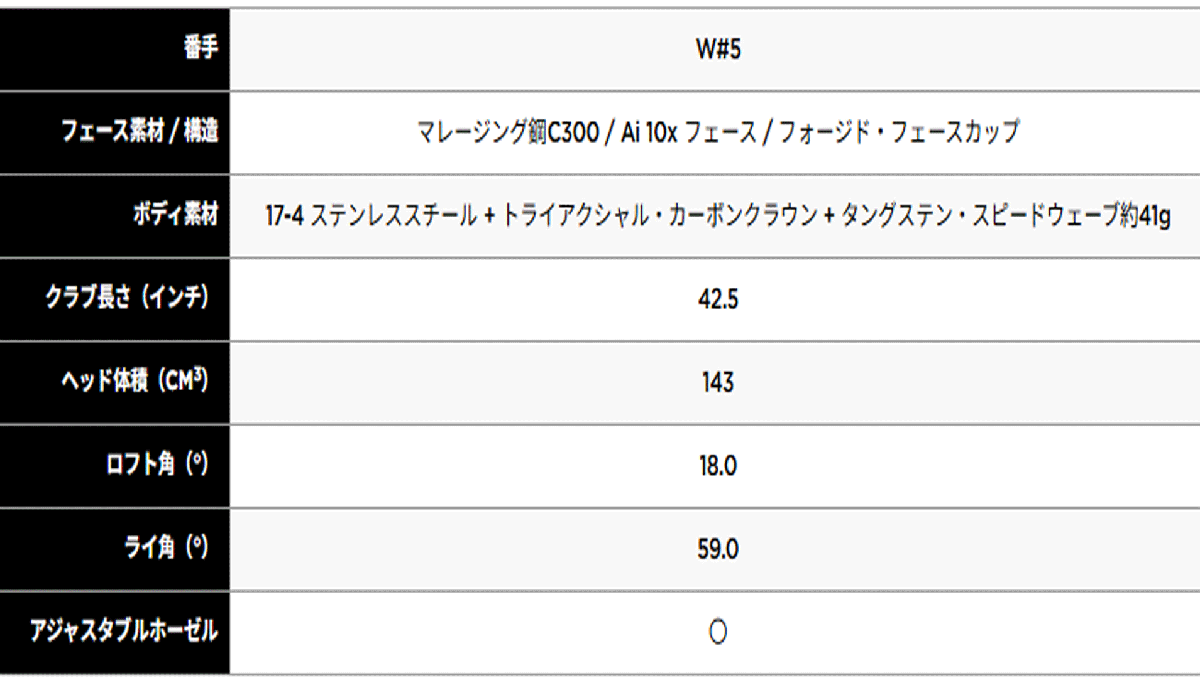Click the ボディ素材 header cell

[x=176, y=215]
